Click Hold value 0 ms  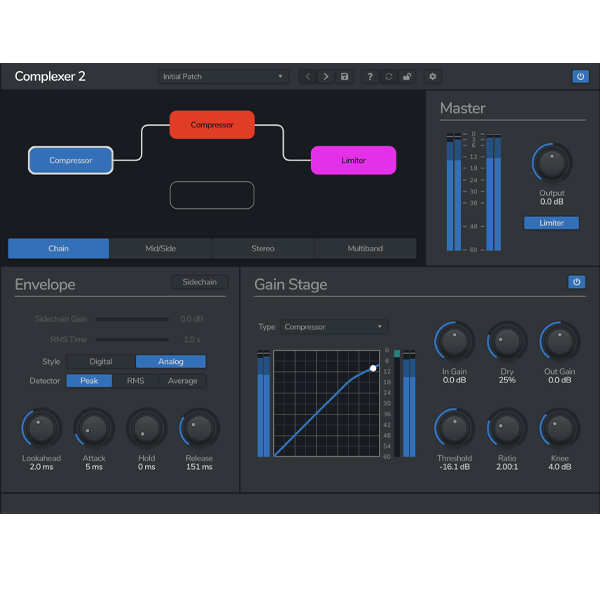147,467
